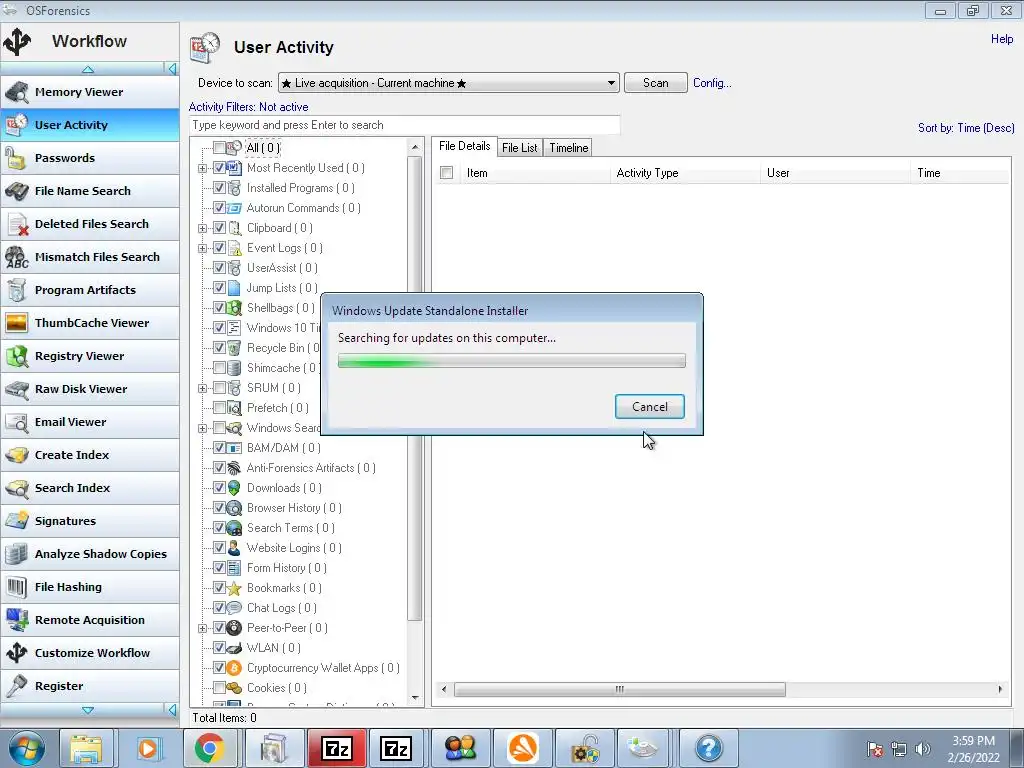Image resolution: width=1024 pixels, height=768 pixels.
Task: Enable the Prefetch checkbox
Action: click(219, 408)
